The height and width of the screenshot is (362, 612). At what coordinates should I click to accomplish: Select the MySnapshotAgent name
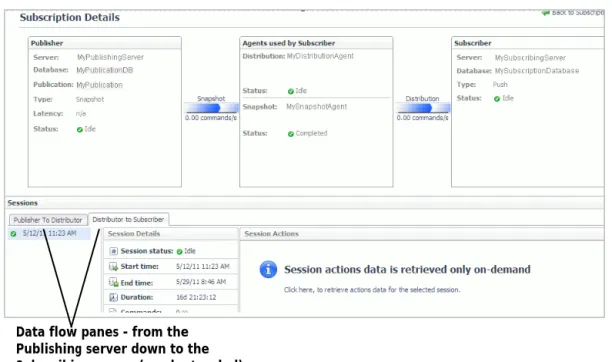(317, 107)
